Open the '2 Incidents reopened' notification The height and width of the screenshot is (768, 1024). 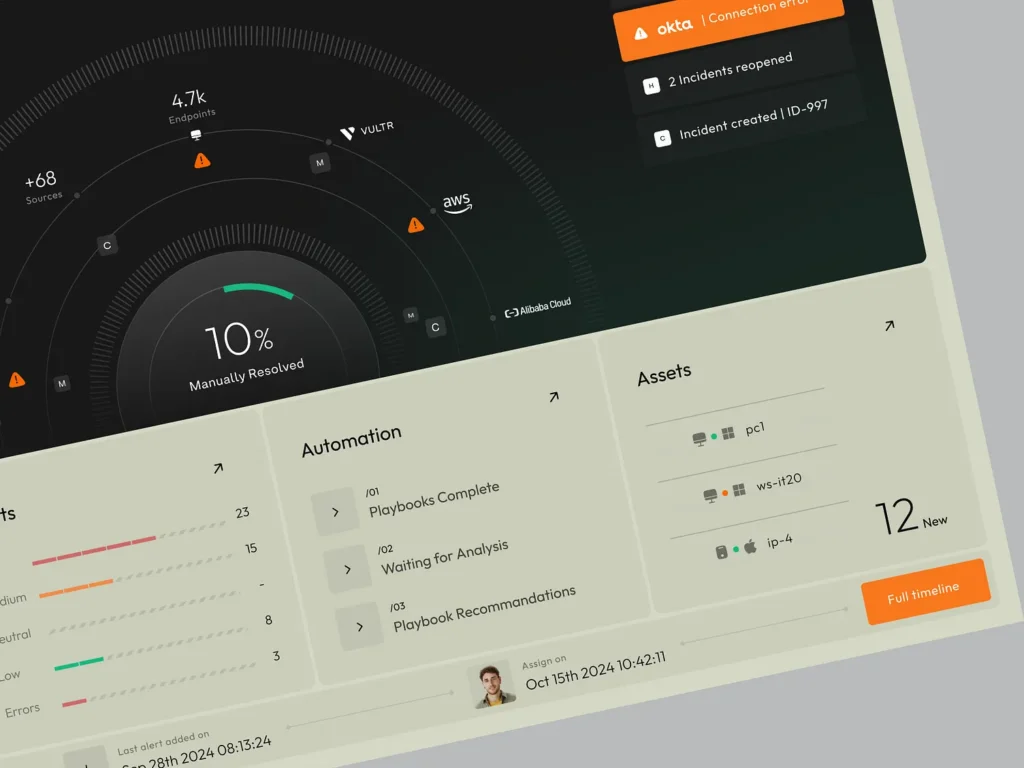[741, 71]
